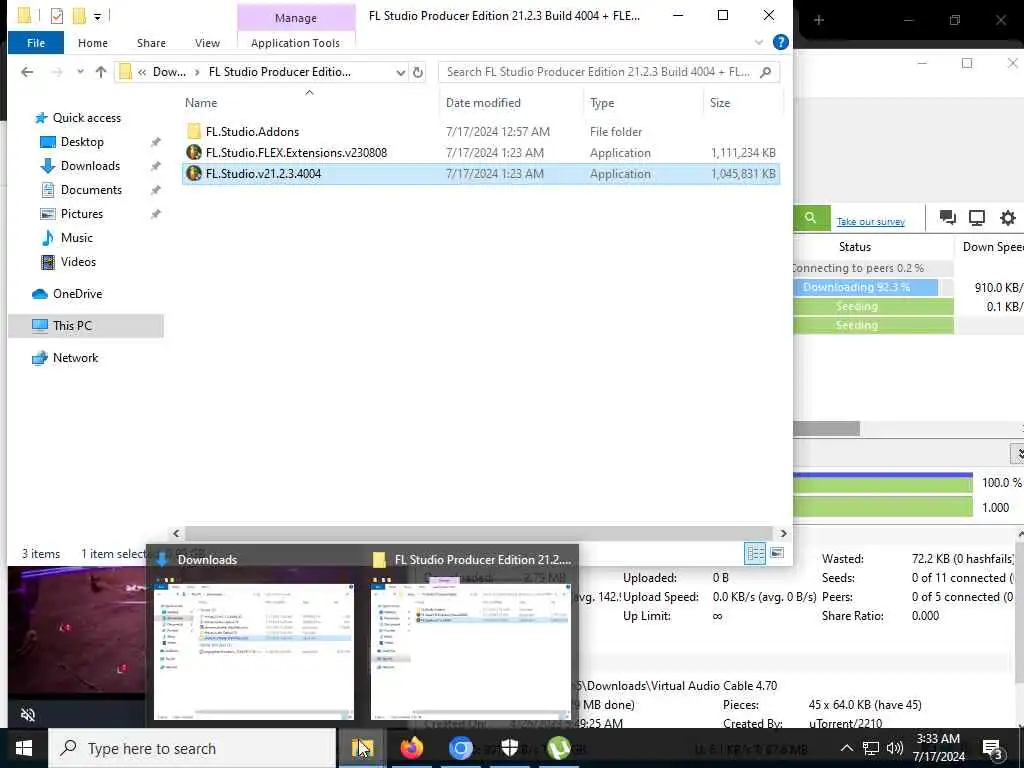Open uTorrent from taskbar

558,748
